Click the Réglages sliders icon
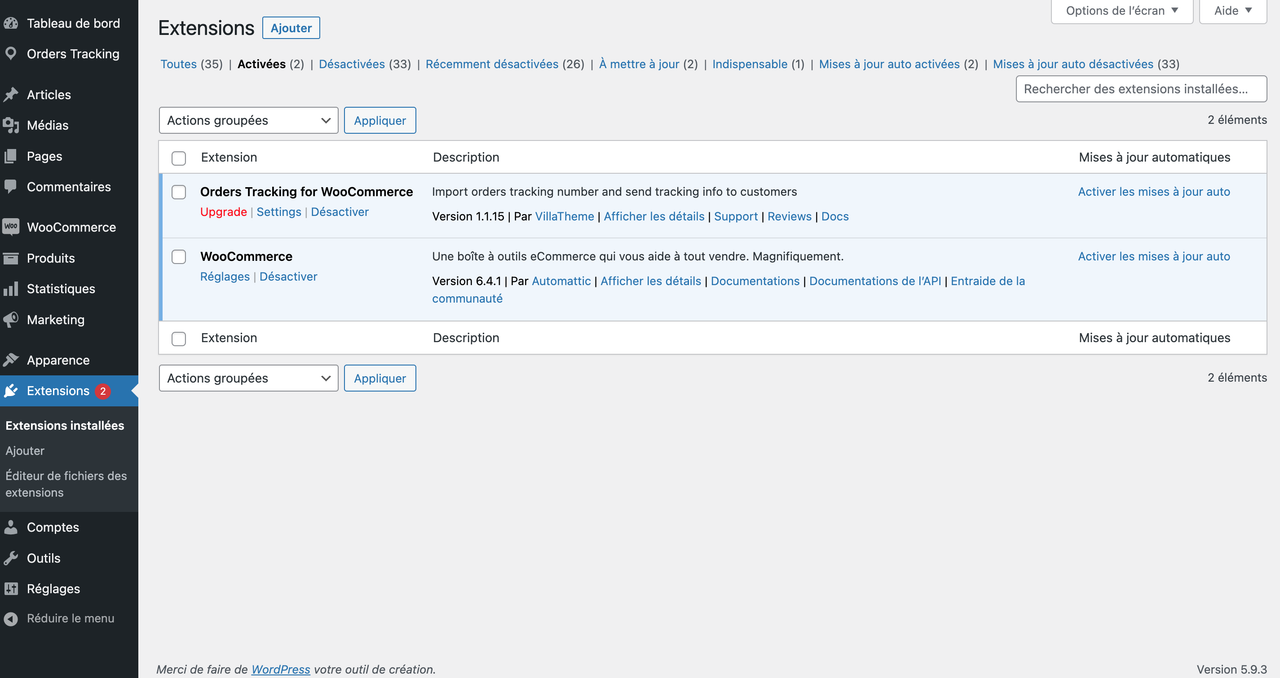This screenshot has width=1280, height=678. point(11,589)
